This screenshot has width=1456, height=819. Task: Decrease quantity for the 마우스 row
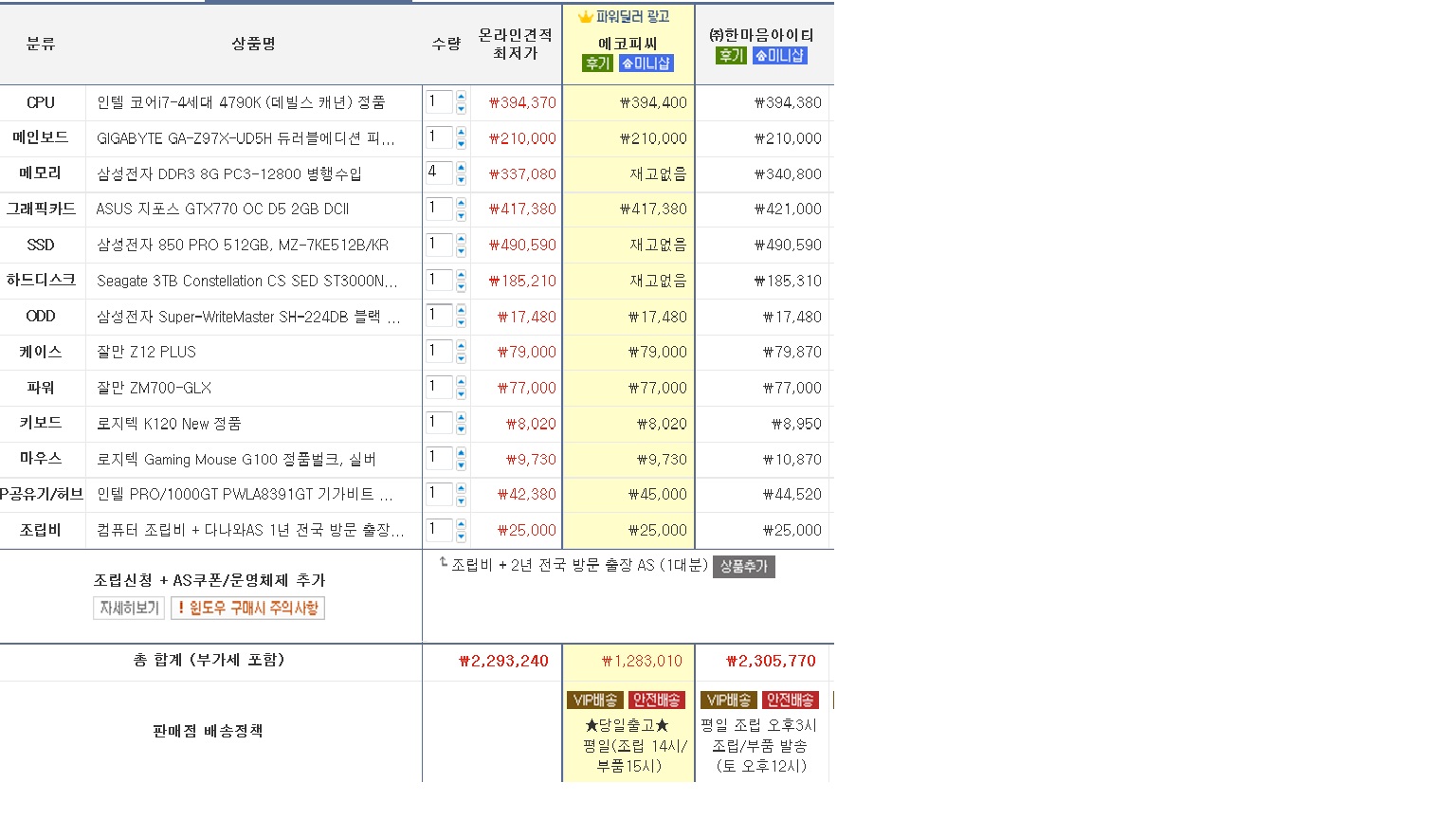point(461,465)
